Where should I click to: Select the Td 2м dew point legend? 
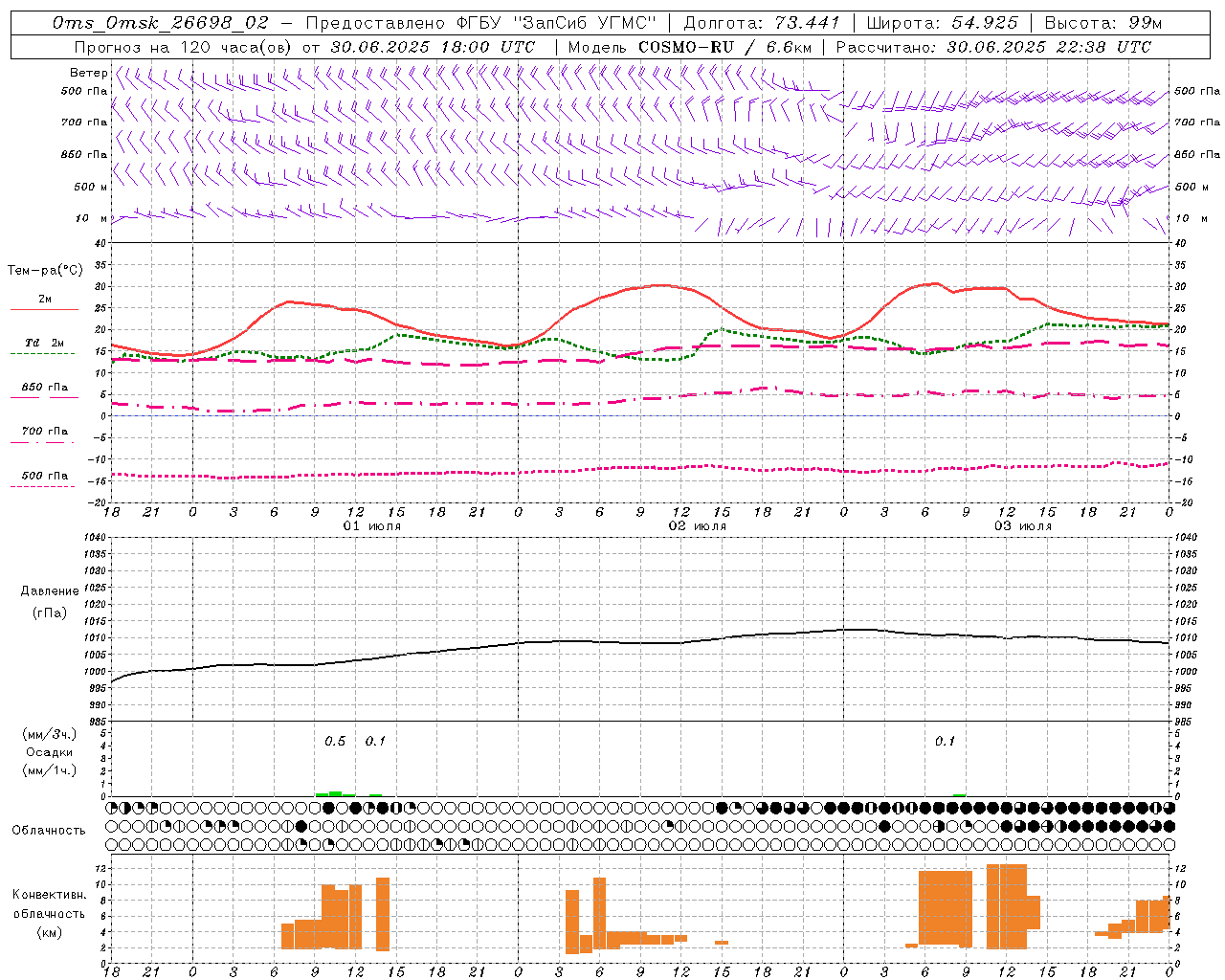[44, 343]
